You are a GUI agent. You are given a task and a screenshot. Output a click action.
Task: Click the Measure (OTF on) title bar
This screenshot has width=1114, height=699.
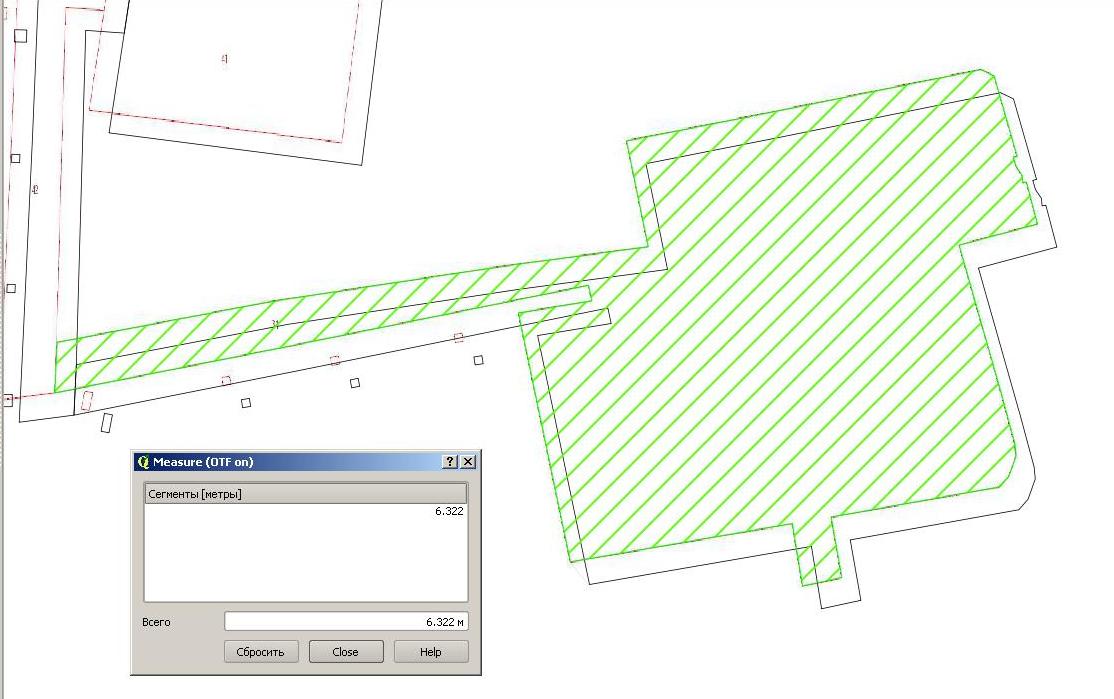[x=305, y=462]
